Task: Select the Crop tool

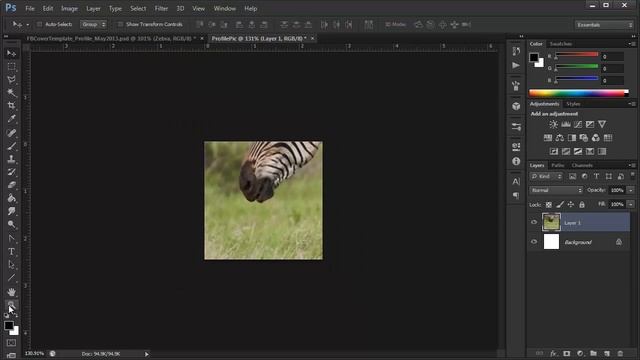Action: (11, 106)
